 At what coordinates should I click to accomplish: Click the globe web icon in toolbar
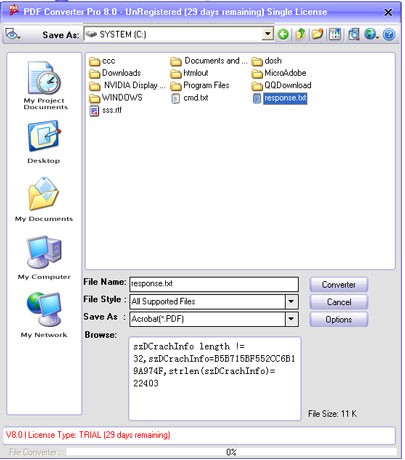tap(371, 34)
